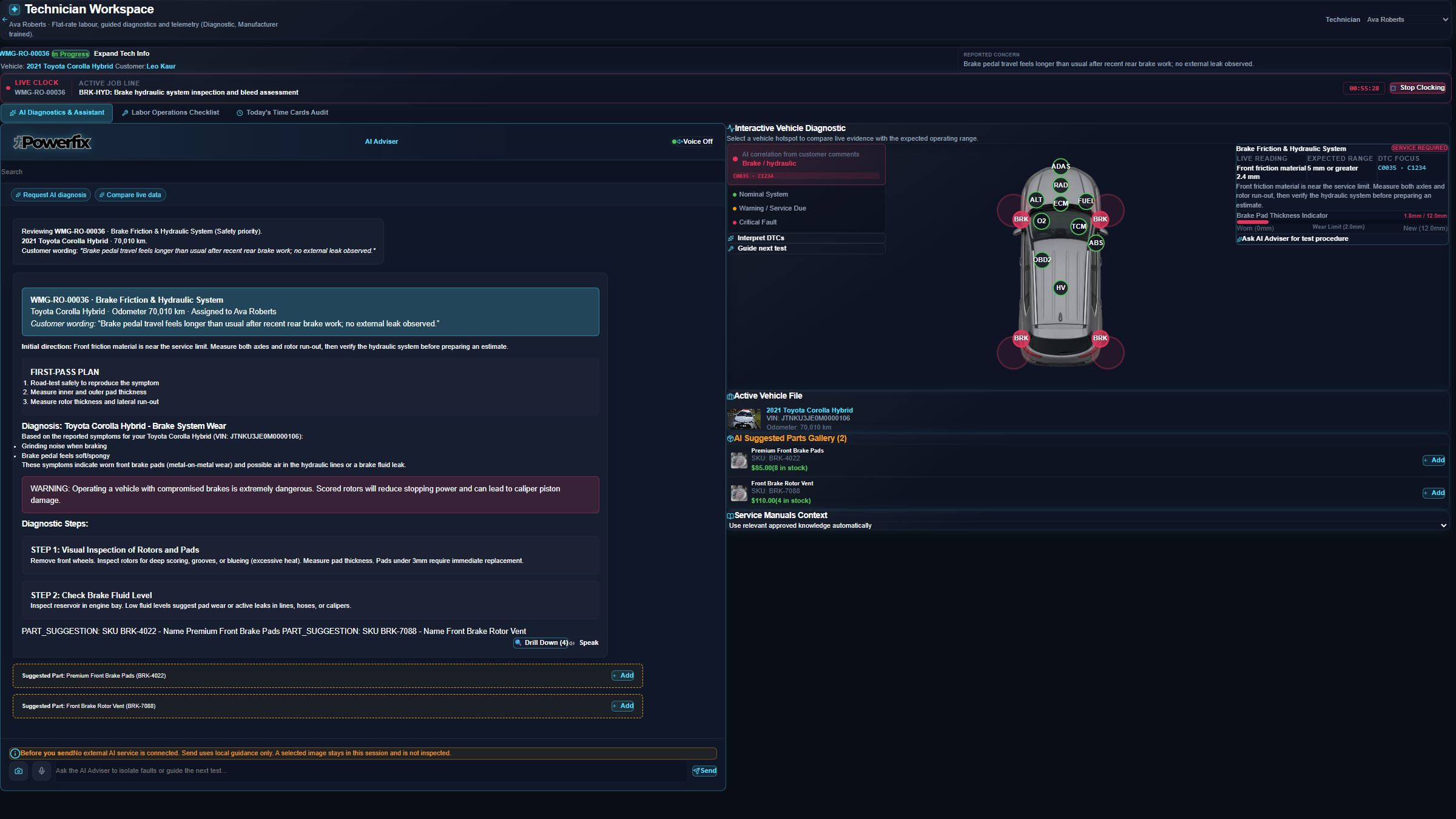
Task: Open the Labor Operations Checklist tab
Action: tap(170, 113)
